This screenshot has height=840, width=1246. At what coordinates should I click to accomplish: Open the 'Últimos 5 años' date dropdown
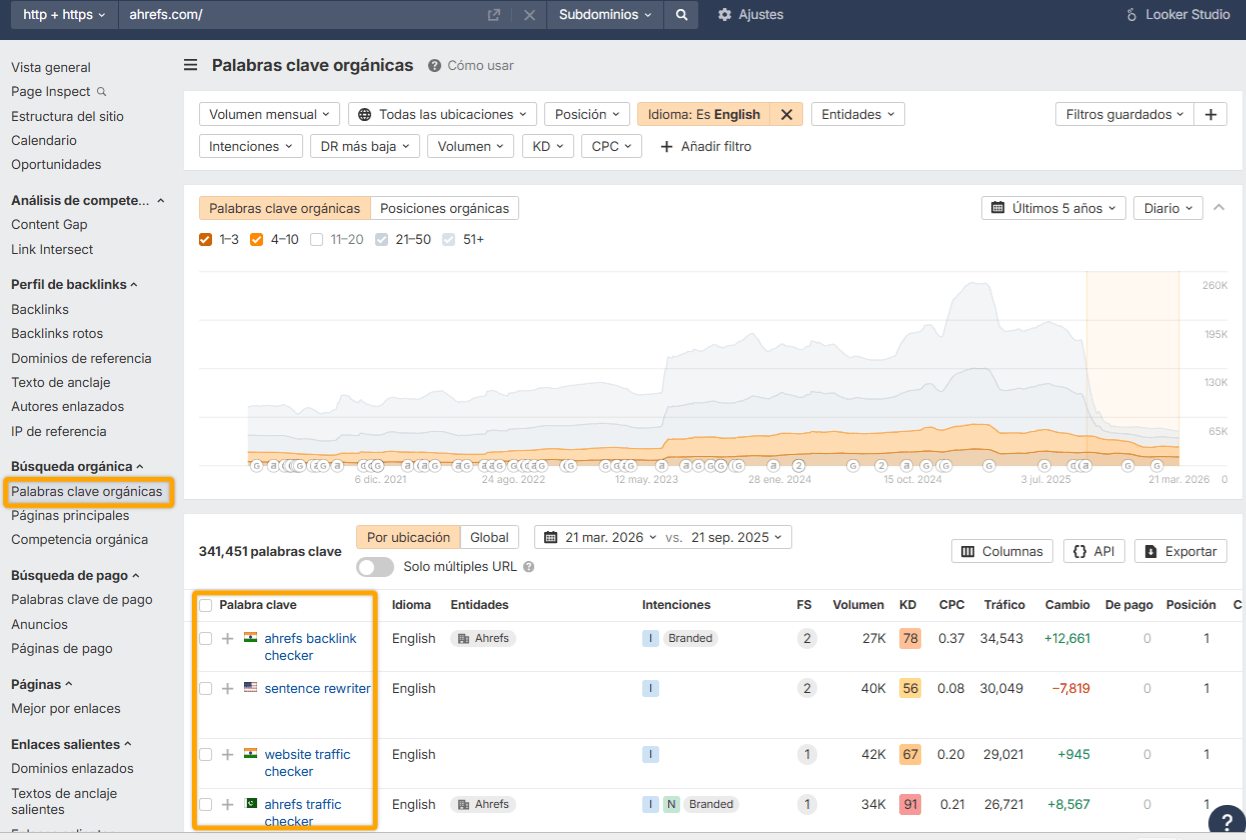[1053, 207]
